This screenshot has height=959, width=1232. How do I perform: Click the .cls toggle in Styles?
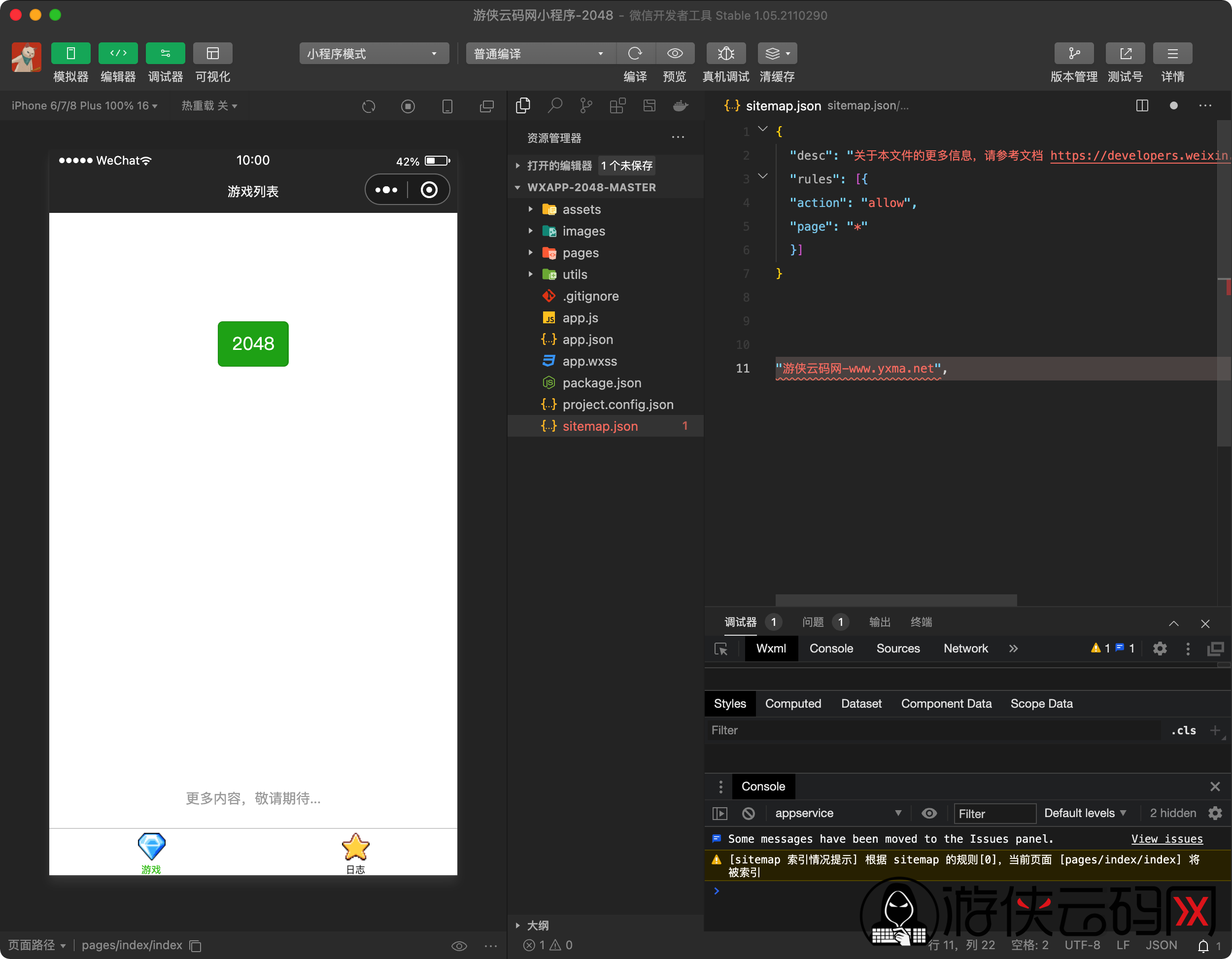tap(1184, 730)
